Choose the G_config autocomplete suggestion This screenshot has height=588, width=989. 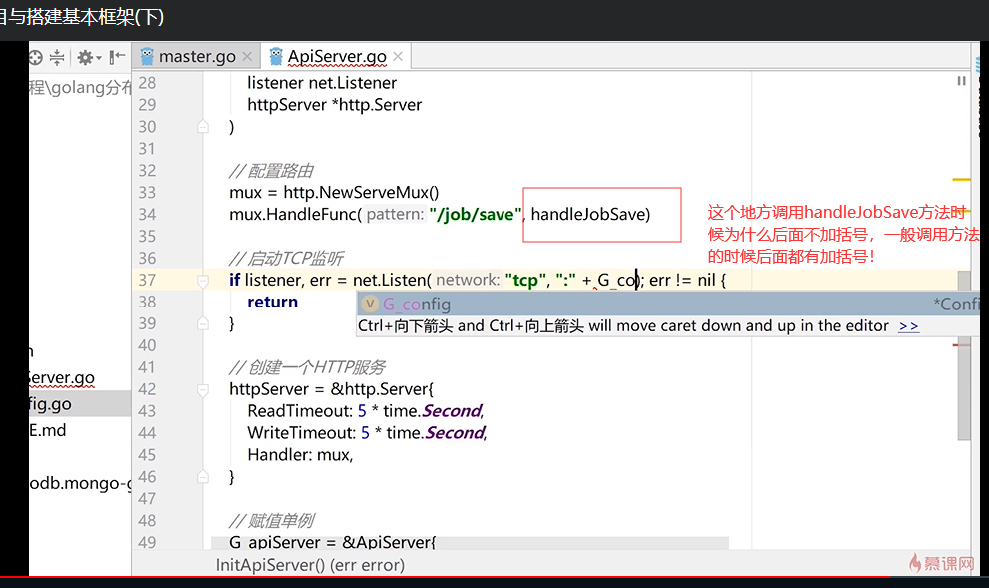click(669, 304)
